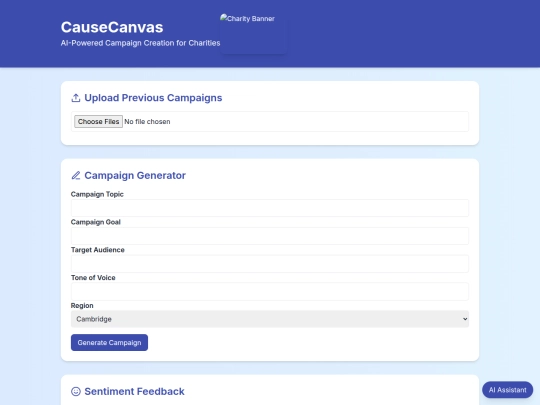Image resolution: width=540 pixels, height=405 pixels.
Task: Focus the Campaign Goal input field
Action: pos(270,236)
